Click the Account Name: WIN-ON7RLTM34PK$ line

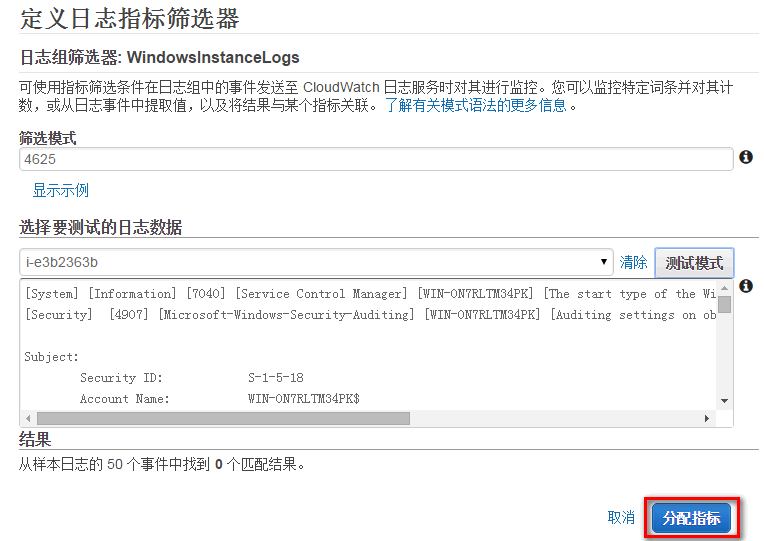220,399
